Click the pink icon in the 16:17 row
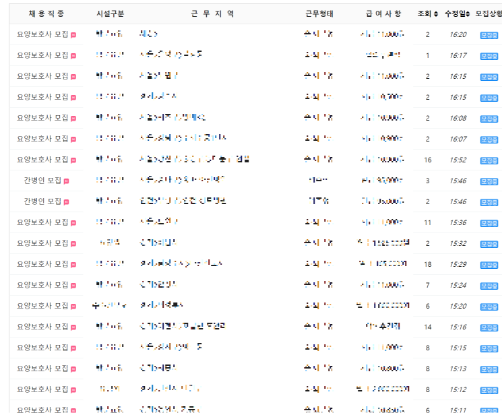The width and height of the screenshot is (502, 419). pos(73,56)
